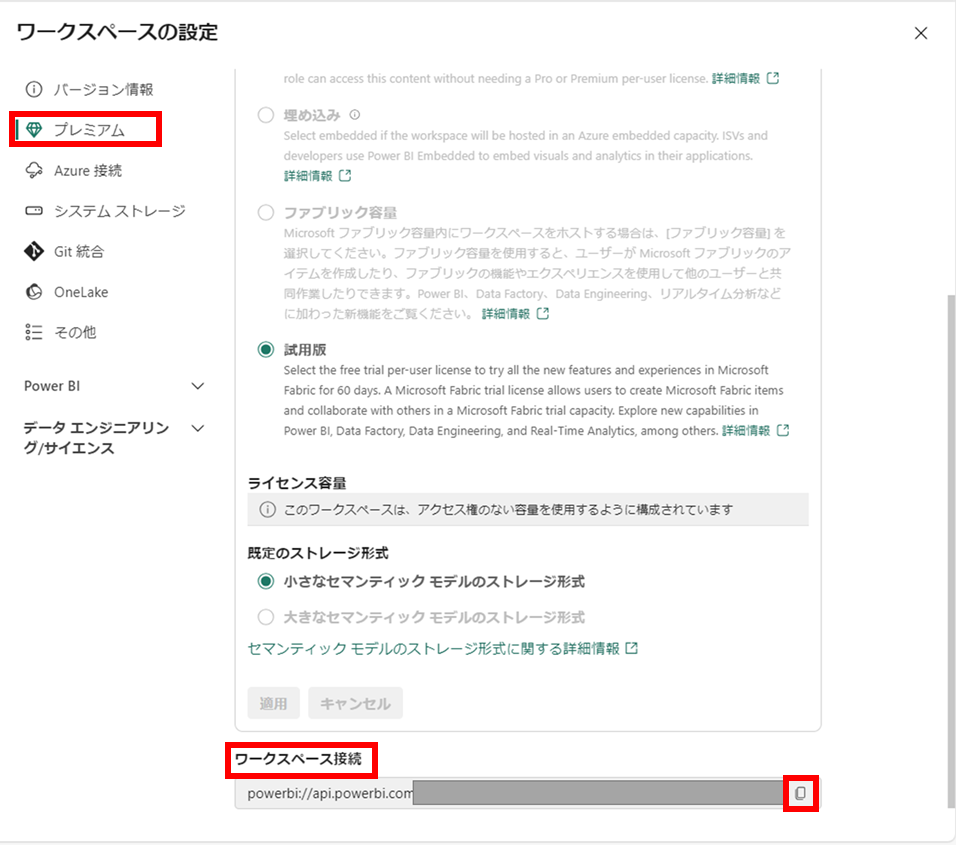Click the Power BI section label

coord(52,386)
